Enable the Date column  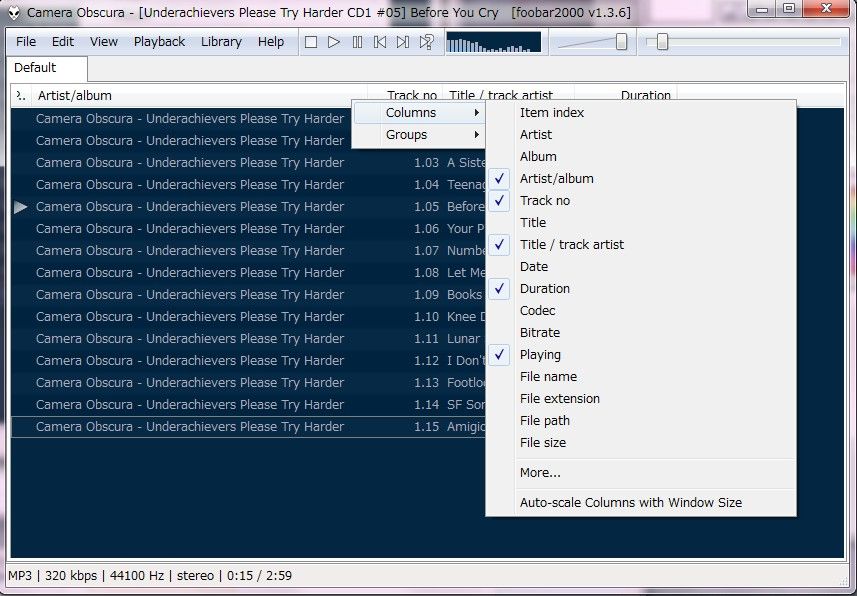pos(641,266)
